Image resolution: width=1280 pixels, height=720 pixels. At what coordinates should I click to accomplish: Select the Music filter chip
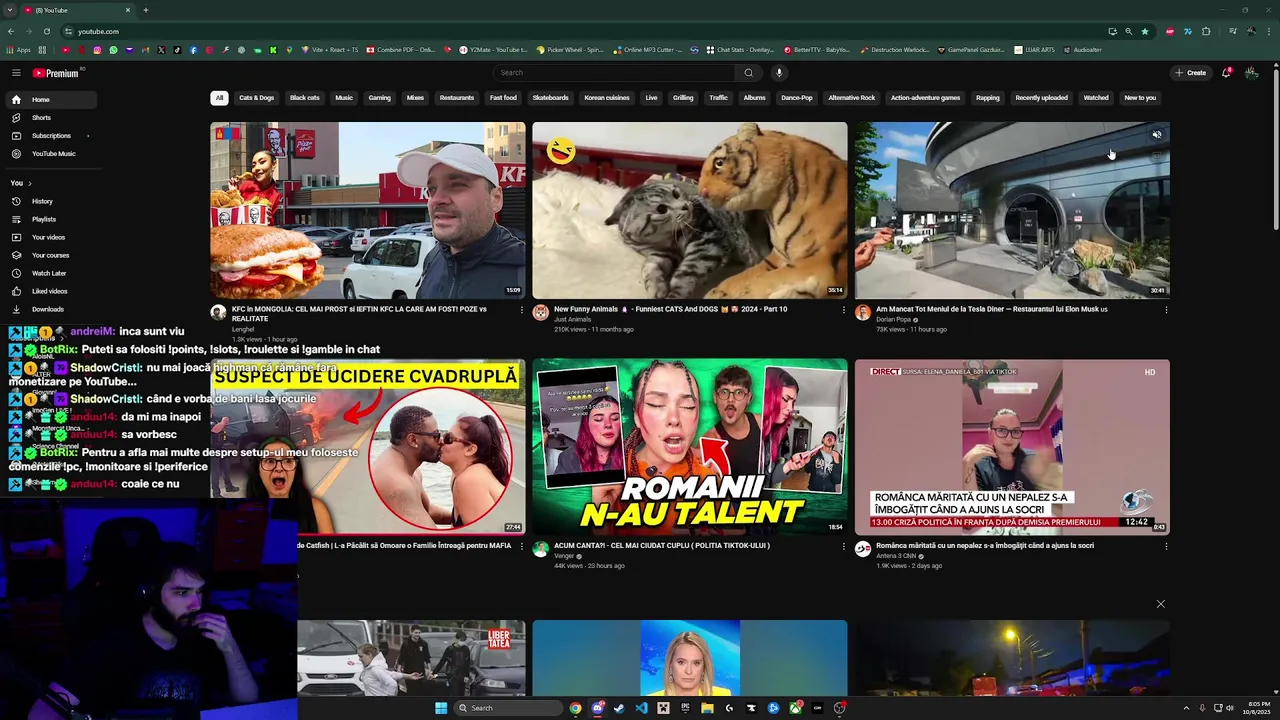pyautogui.click(x=344, y=98)
